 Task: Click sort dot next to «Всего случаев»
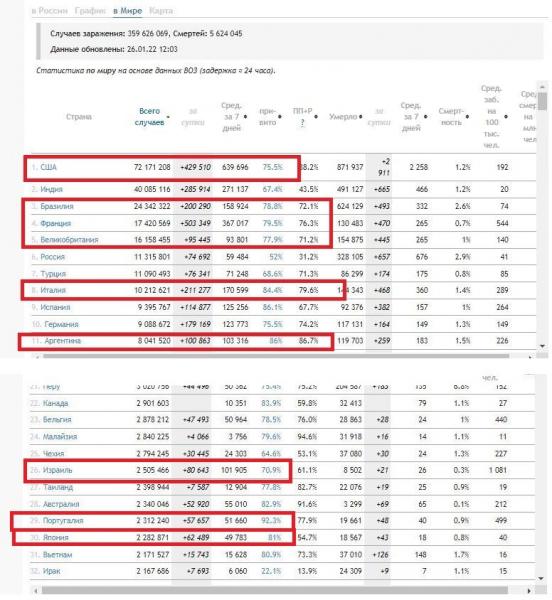click(168, 117)
